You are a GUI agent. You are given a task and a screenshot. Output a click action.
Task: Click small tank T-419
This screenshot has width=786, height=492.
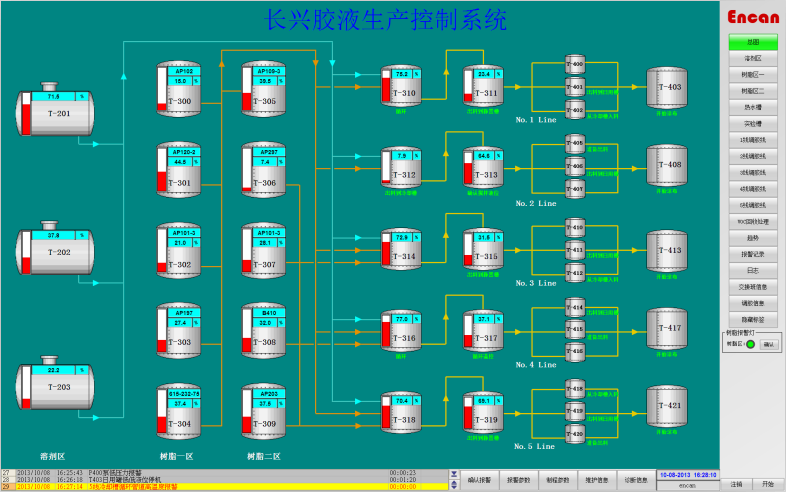(575, 411)
